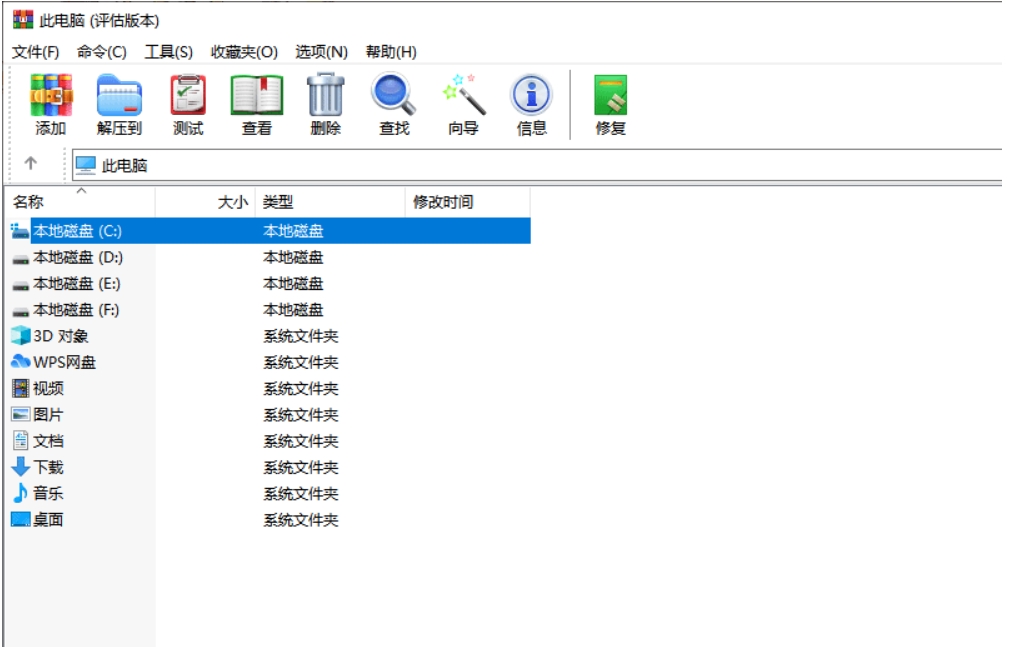Open the 帮助(H) menu

[391, 52]
